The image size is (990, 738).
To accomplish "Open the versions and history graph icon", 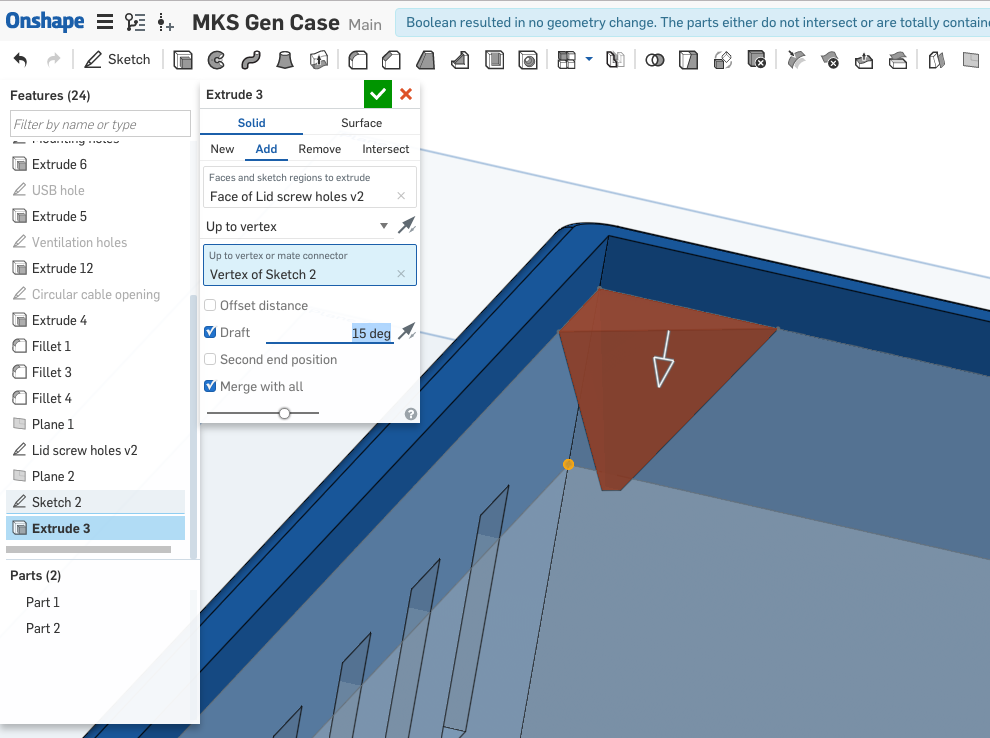I will coord(135,22).
